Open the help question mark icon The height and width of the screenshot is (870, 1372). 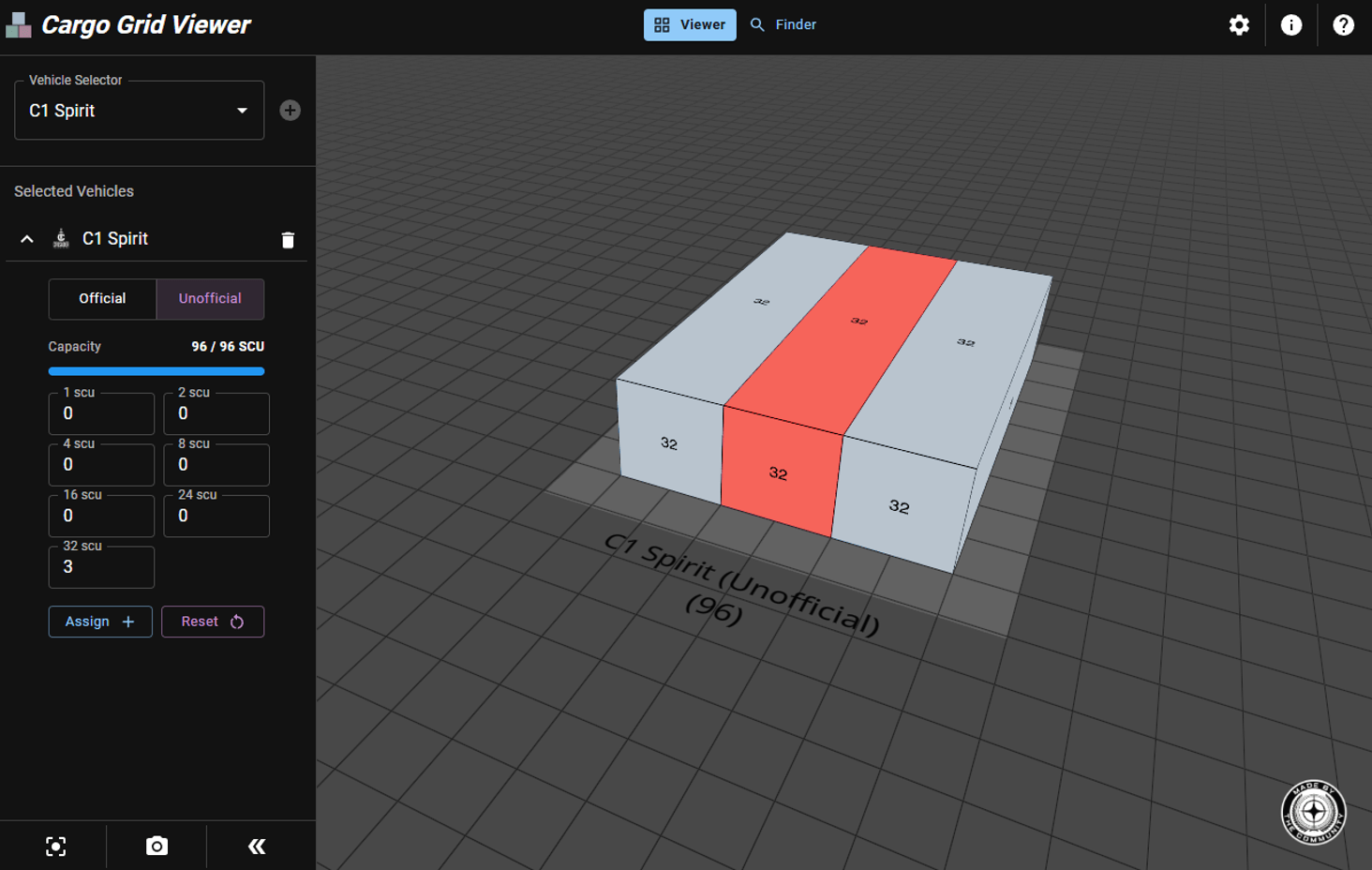point(1343,25)
